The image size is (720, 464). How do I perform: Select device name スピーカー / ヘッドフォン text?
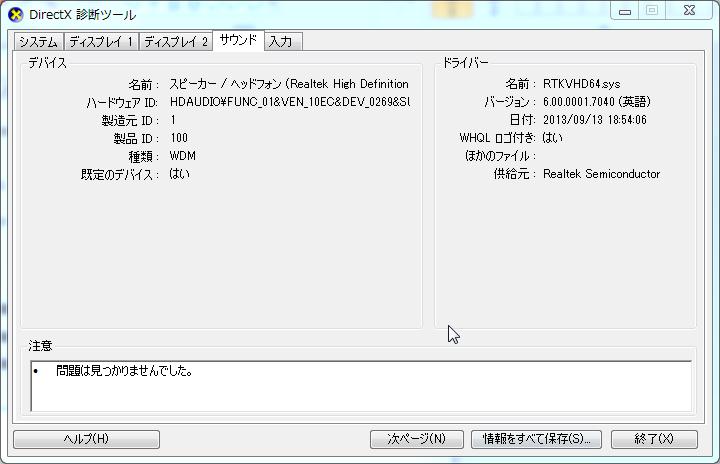pos(289,84)
